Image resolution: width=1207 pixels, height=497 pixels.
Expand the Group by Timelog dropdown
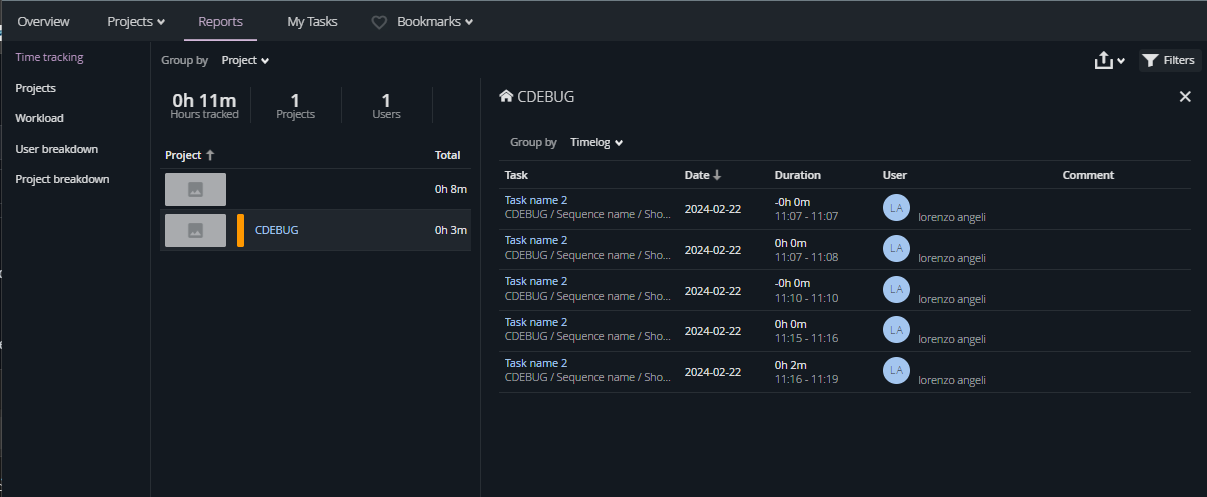pos(596,143)
